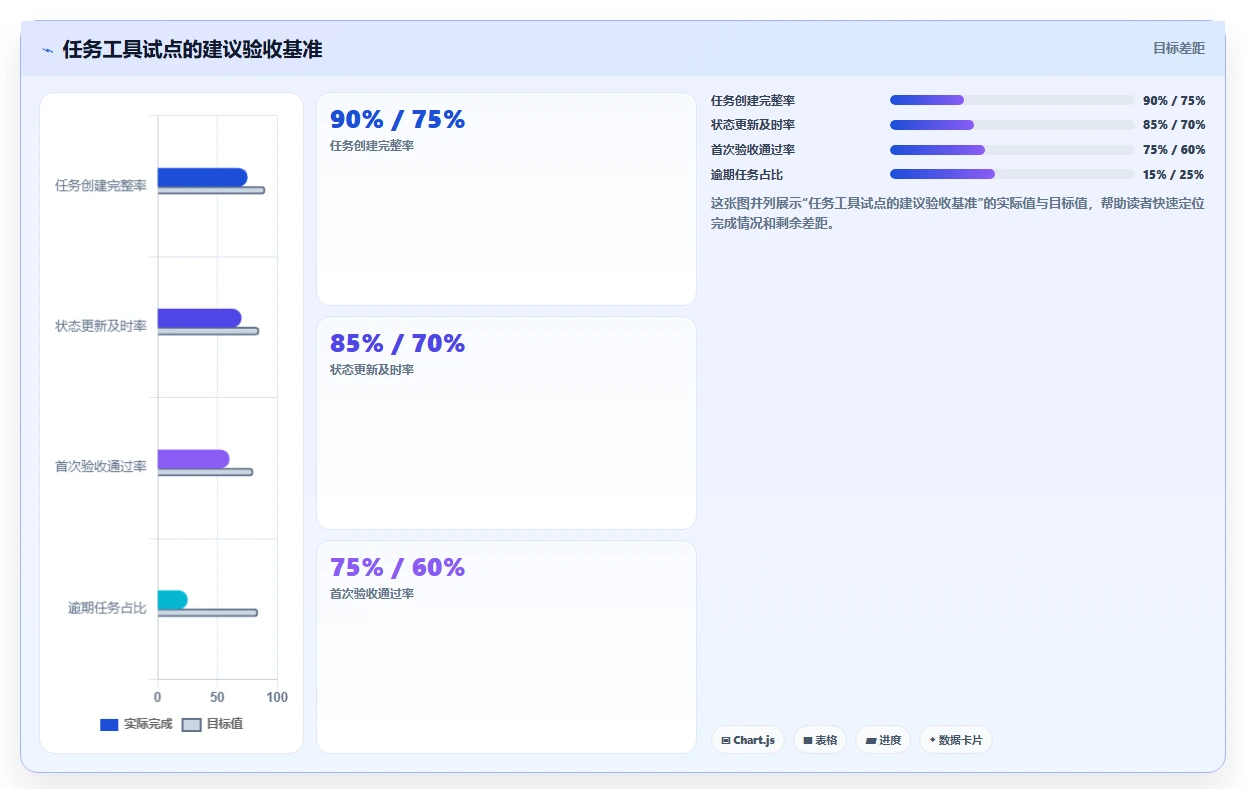This screenshot has height=789, width=1246.
Task: Toggle the 目标值 legend entry in the chart
Action: [212, 724]
